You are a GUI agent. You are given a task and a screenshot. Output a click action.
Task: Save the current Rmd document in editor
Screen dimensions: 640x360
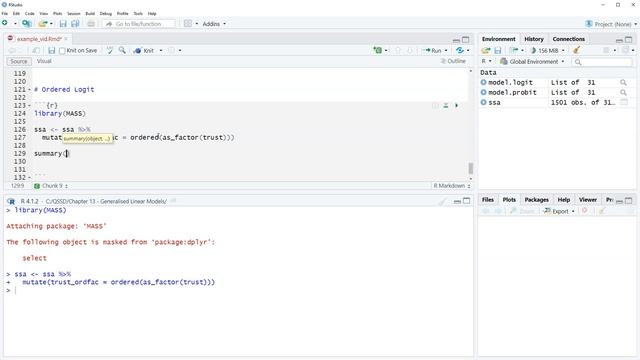point(51,51)
